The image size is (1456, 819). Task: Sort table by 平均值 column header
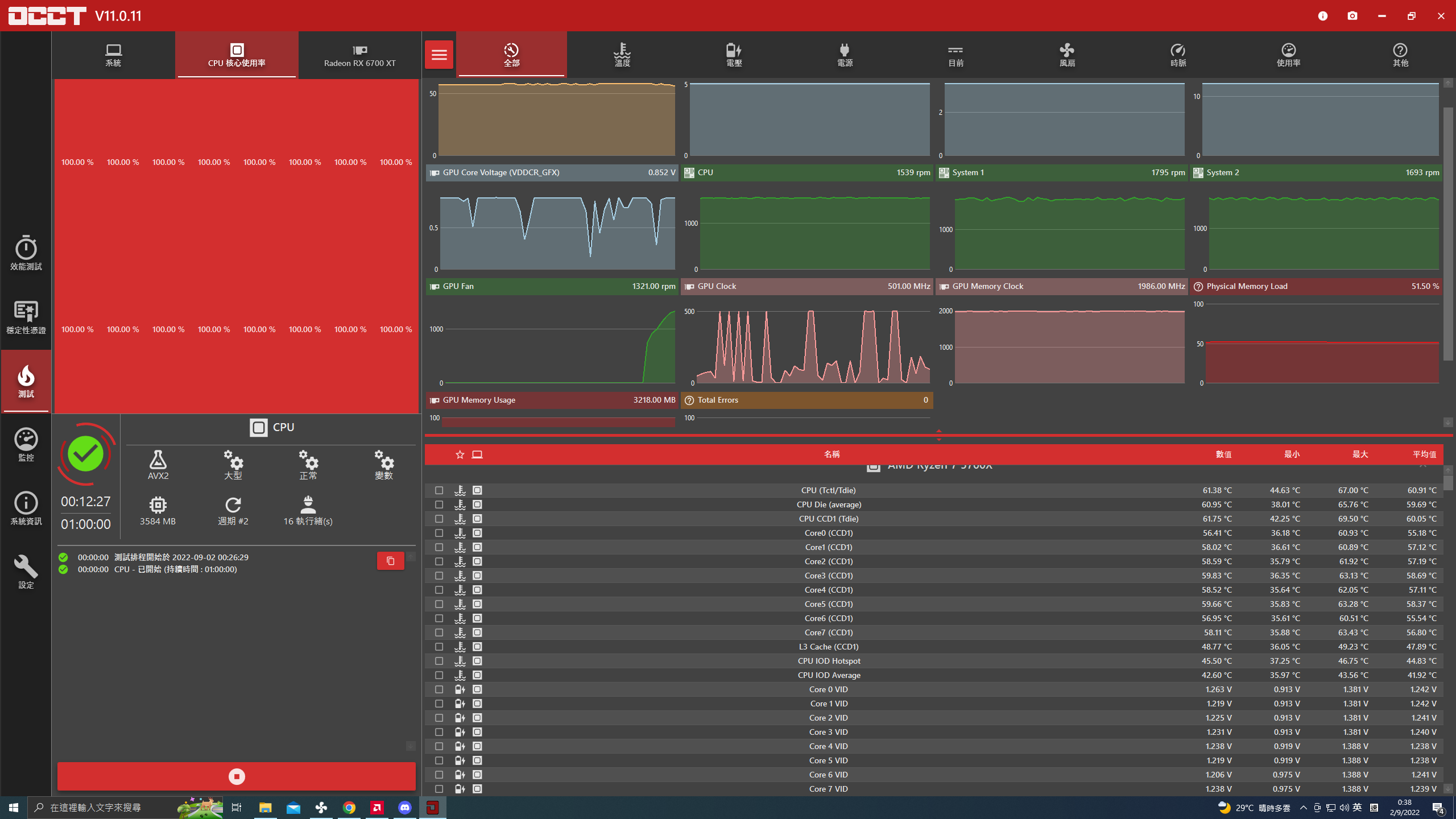1425,454
